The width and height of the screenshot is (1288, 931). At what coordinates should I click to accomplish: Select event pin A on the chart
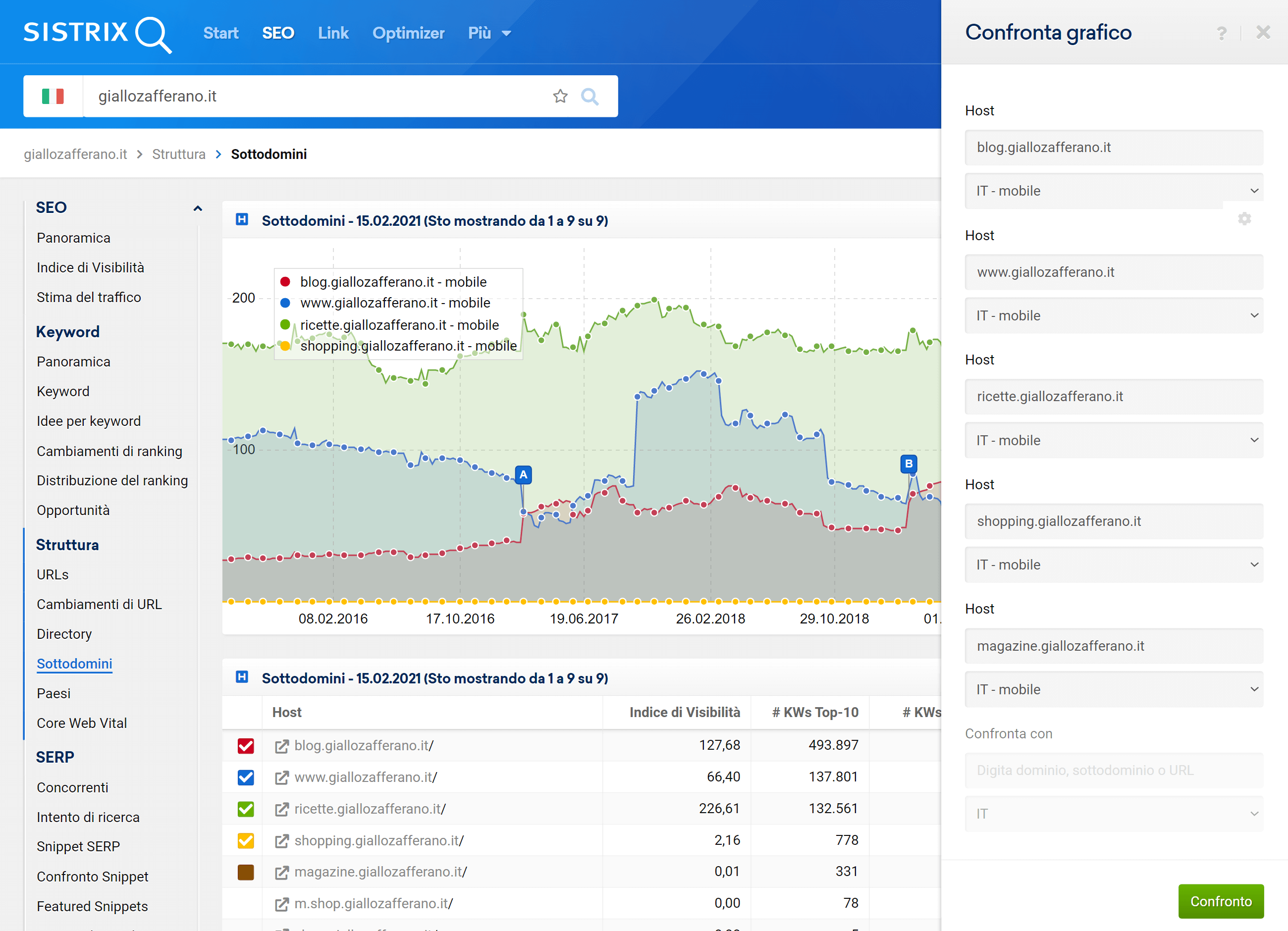click(x=523, y=474)
